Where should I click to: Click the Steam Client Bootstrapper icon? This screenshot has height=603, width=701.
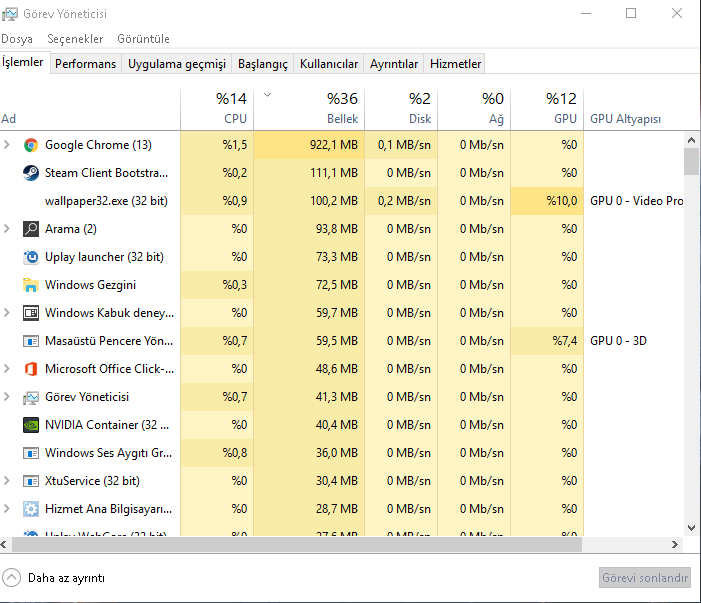click(x=31, y=173)
